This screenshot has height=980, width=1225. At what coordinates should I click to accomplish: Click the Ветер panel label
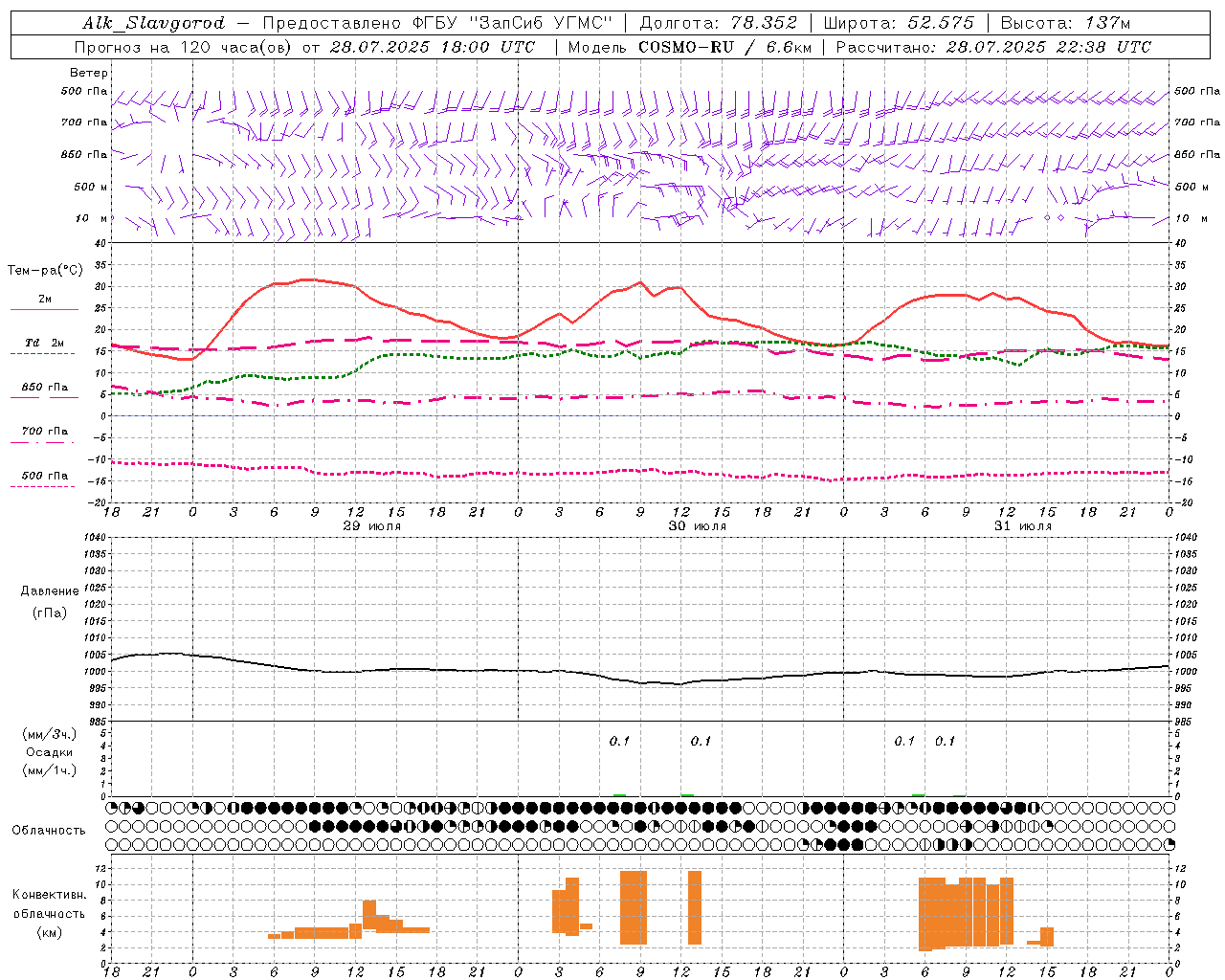pos(89,73)
